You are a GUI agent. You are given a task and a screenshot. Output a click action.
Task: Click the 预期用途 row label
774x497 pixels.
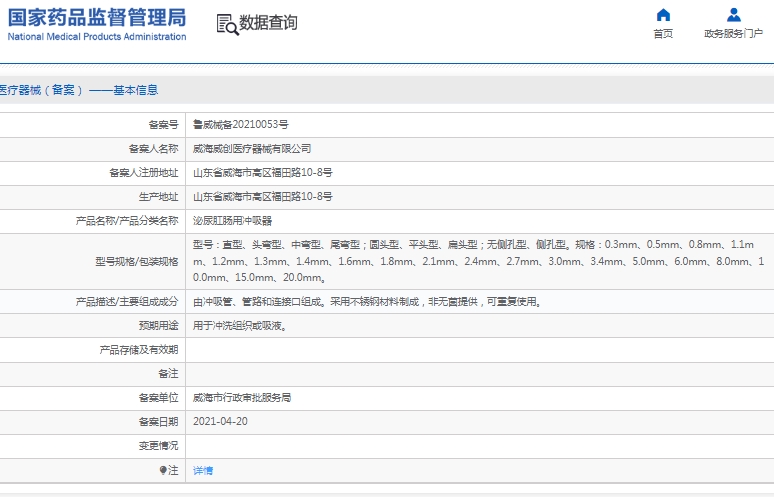(158, 326)
